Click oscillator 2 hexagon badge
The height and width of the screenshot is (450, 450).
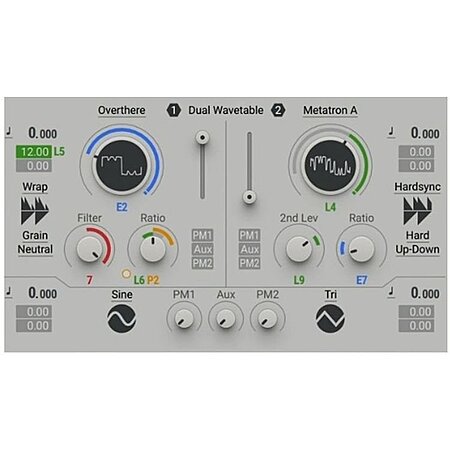coord(278,110)
